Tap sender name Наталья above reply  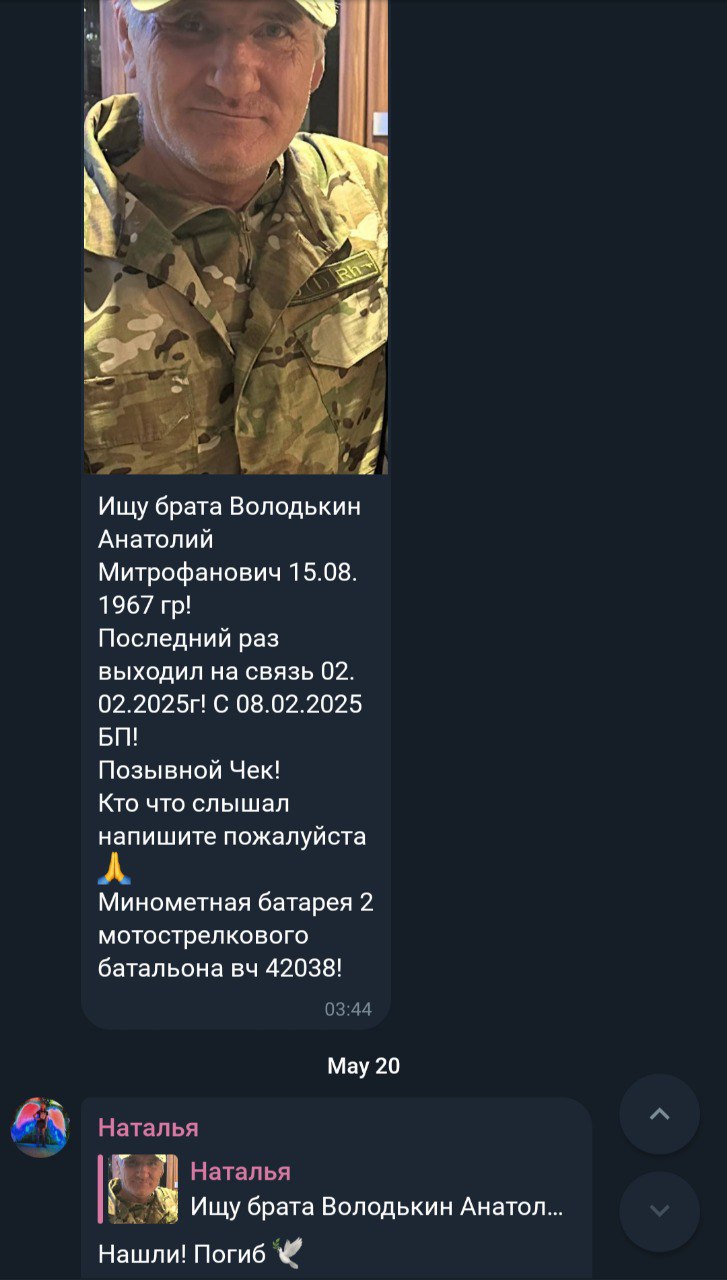point(148,1128)
